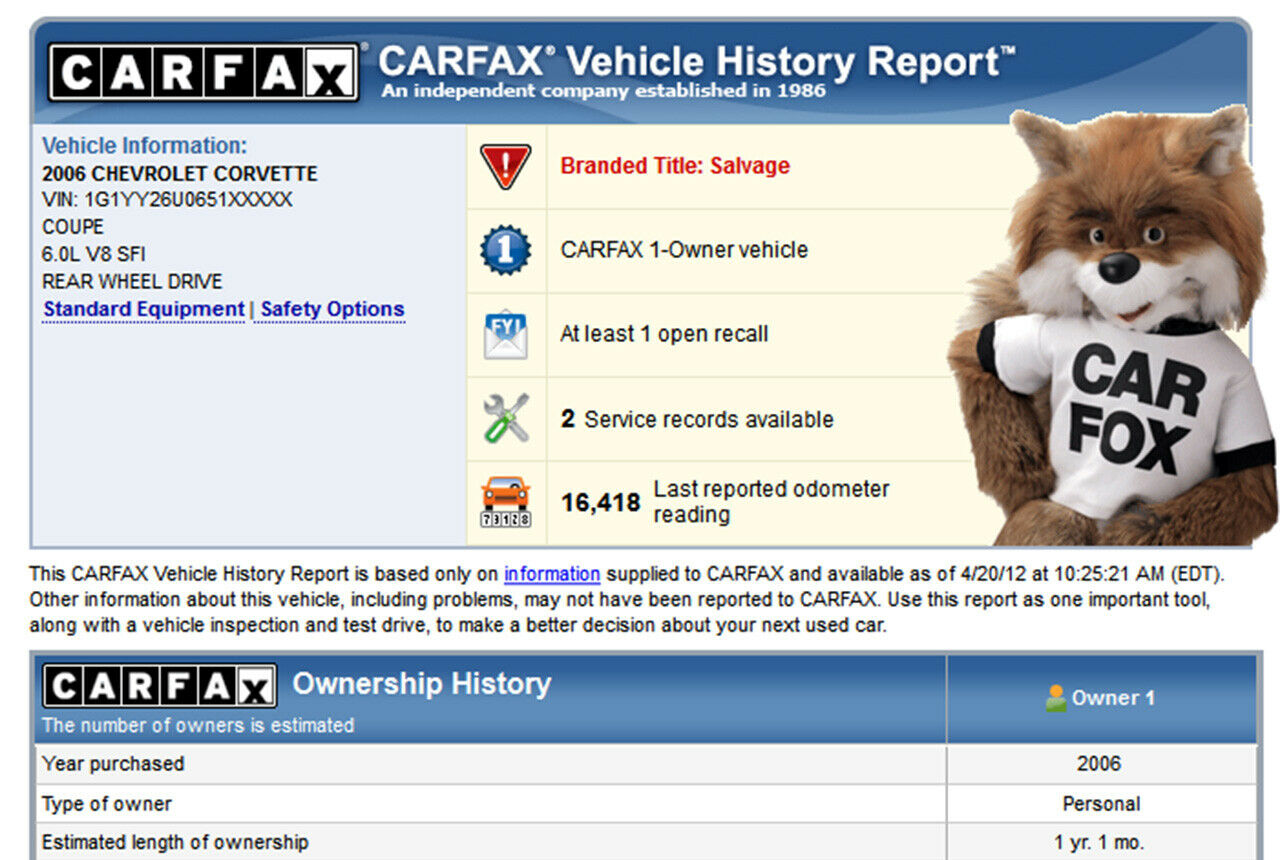This screenshot has height=860, width=1280.
Task: Click the 2006 year purchased value
Action: pyautogui.click(x=1099, y=763)
